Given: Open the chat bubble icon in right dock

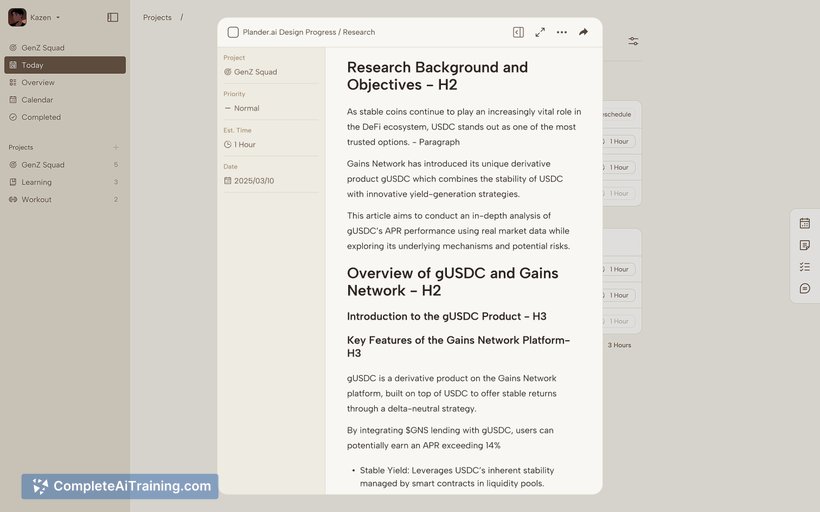Looking at the screenshot, I should (805, 289).
